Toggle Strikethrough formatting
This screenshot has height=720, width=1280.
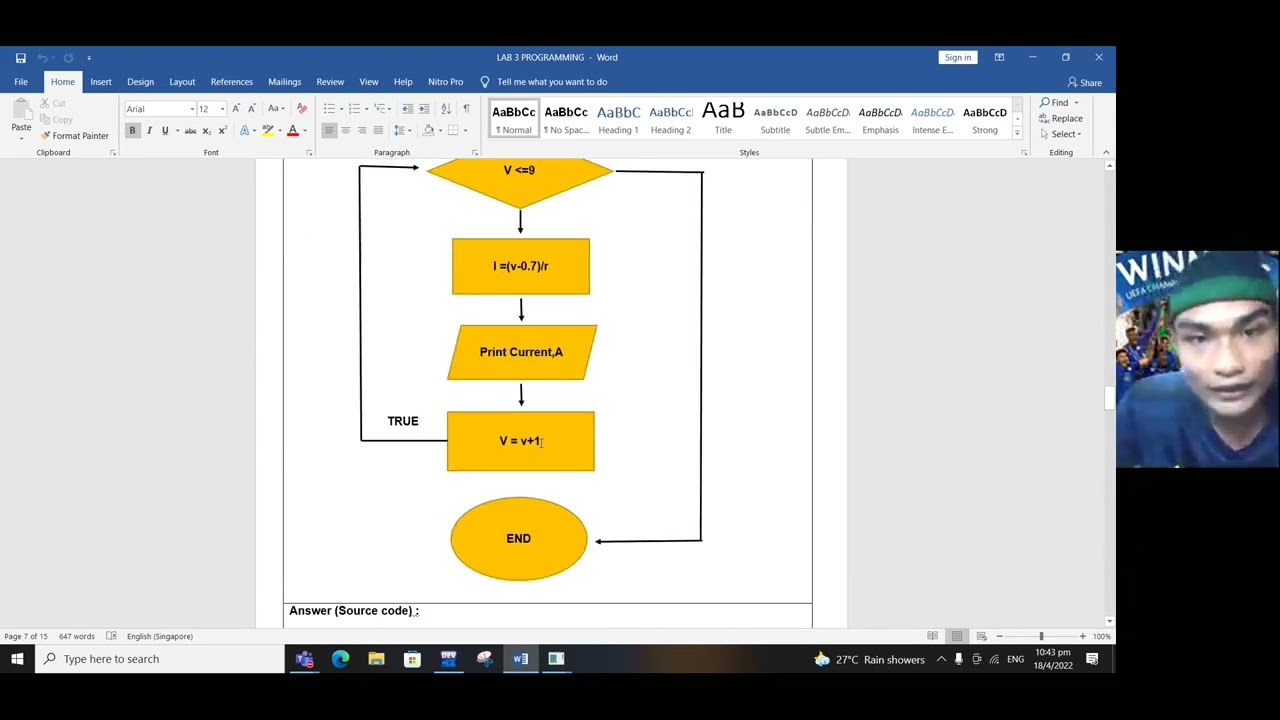click(190, 131)
